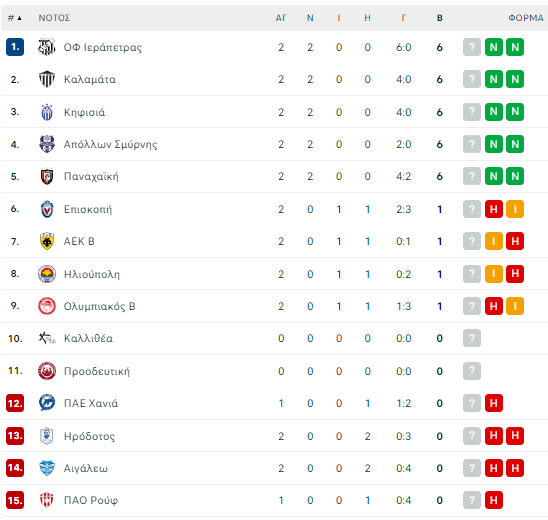Screen dimensions: 548x520
Task: Sort by the ΑΓ matches played column
Action: 281,18
